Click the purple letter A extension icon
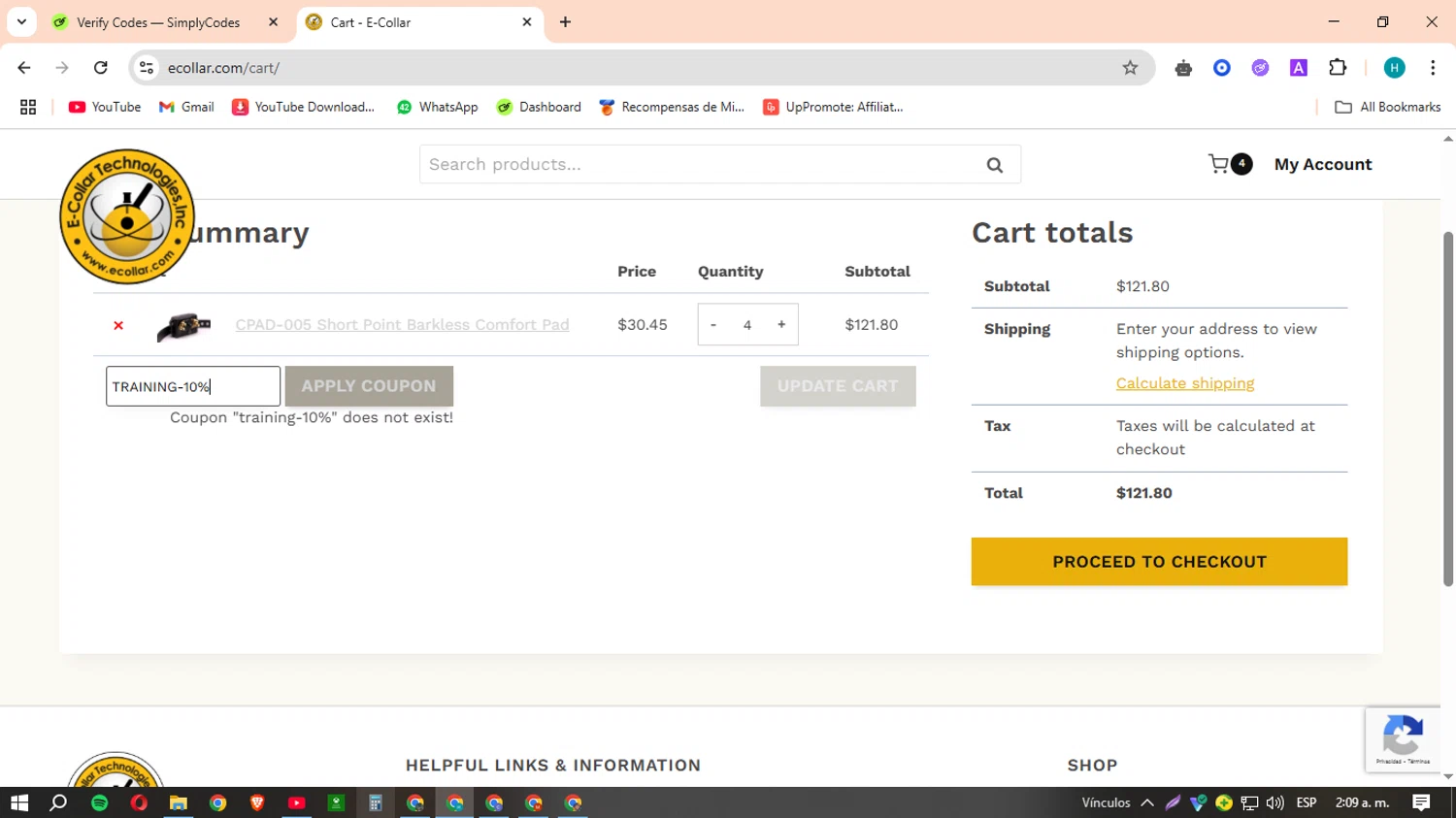 coord(1299,68)
